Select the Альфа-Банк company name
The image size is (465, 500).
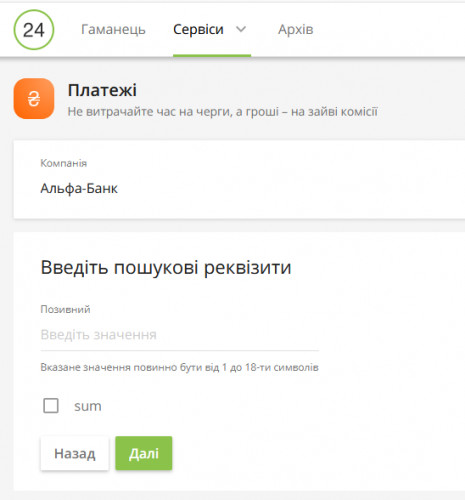[x=79, y=188]
